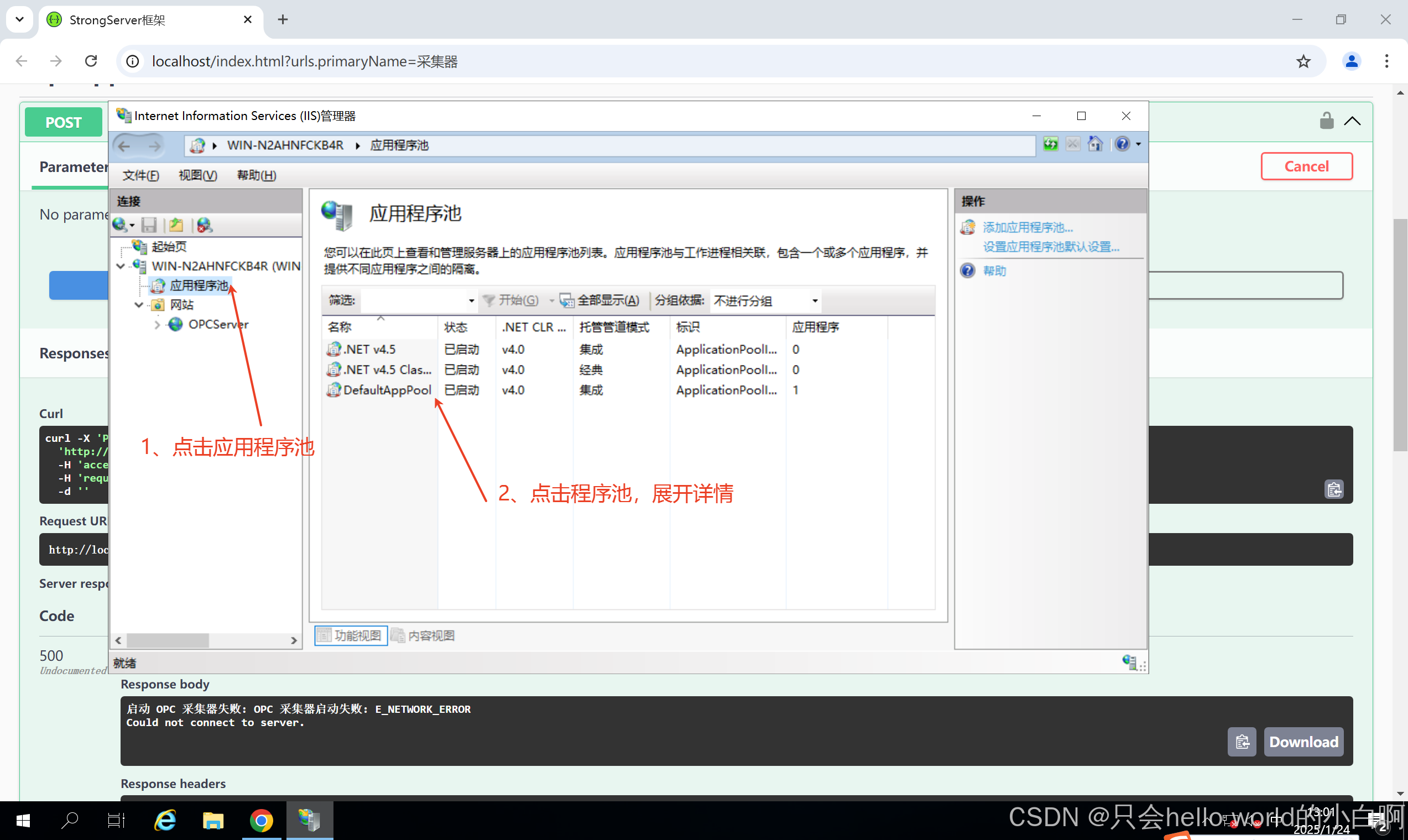Select 应用程序池 in the connections tree
The width and height of the screenshot is (1408, 840).
pos(199,286)
